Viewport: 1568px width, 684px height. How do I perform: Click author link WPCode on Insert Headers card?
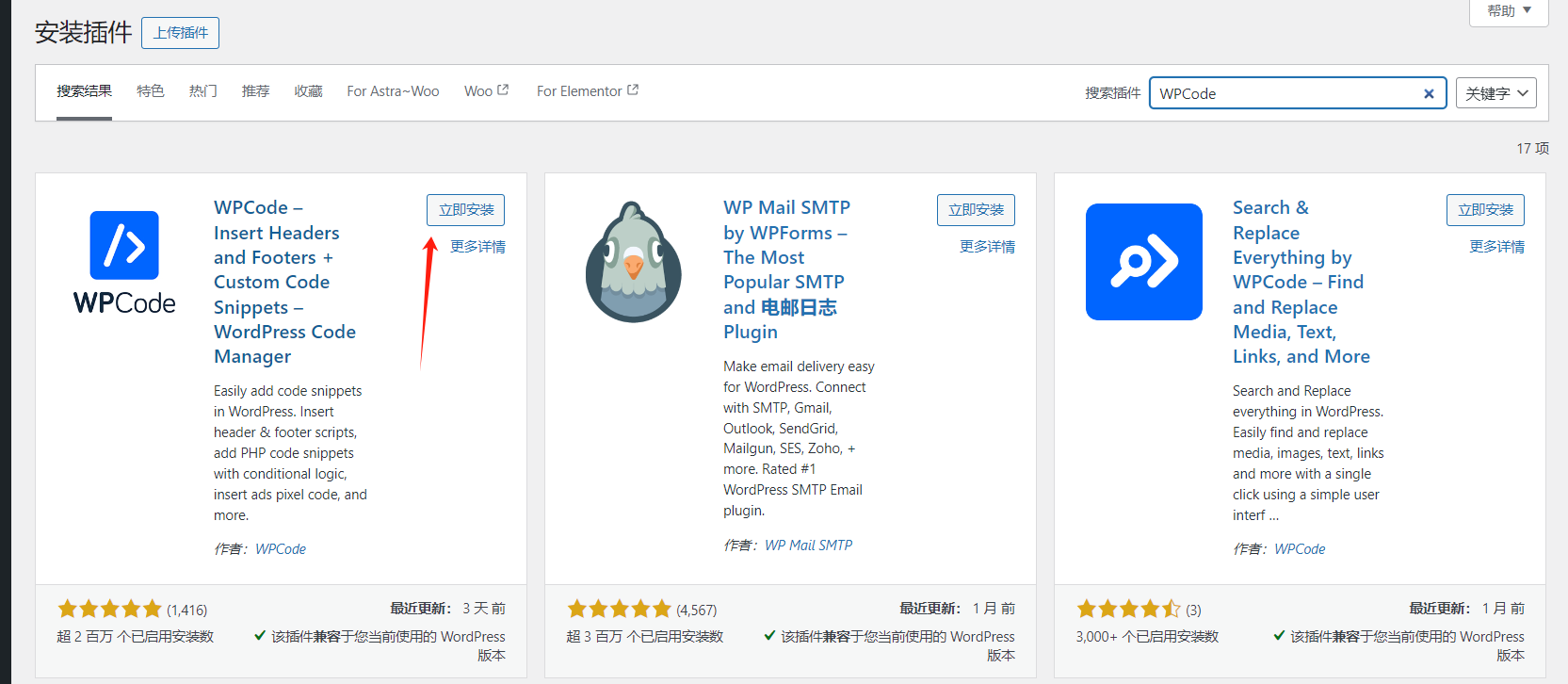click(281, 549)
